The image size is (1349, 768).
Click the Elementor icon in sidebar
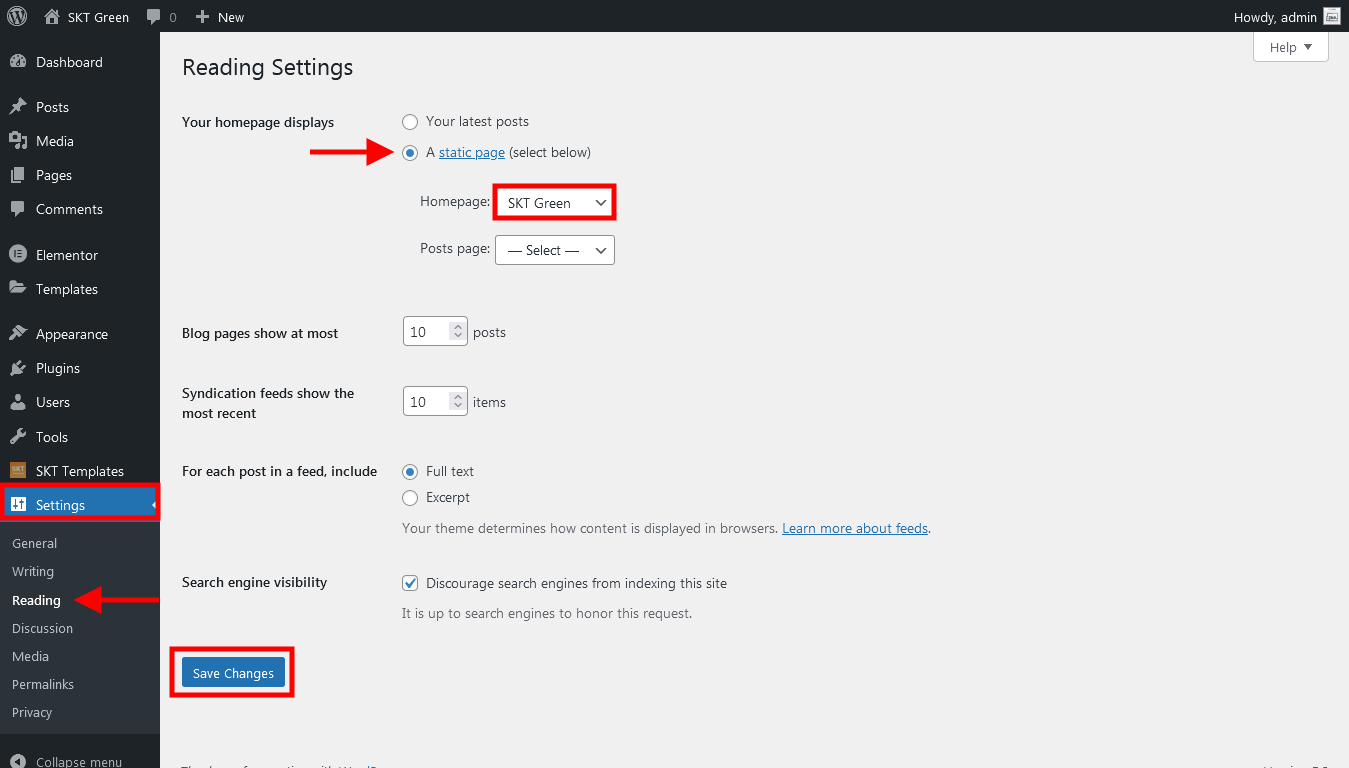[x=18, y=255]
